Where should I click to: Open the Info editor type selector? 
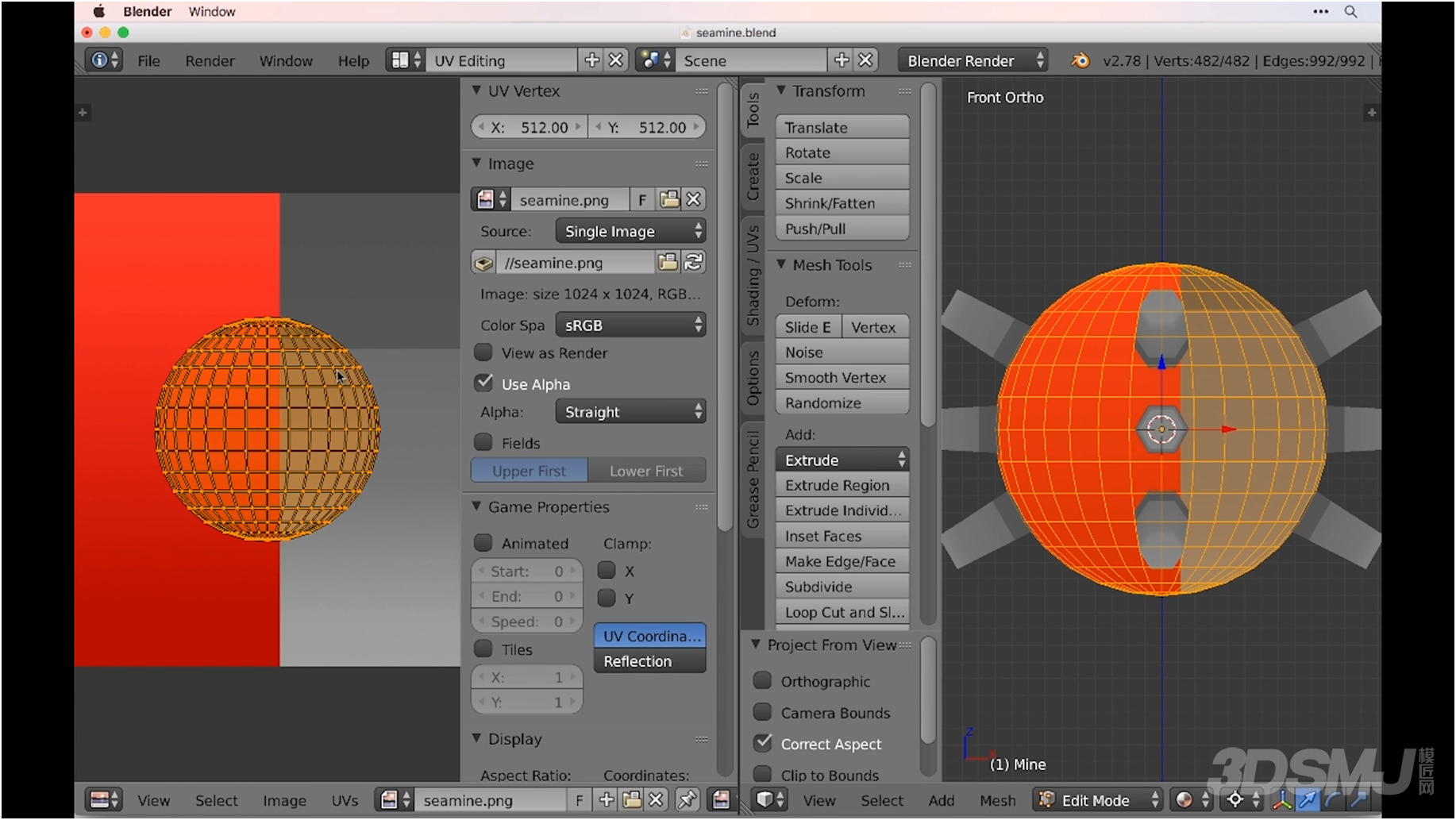[104, 60]
